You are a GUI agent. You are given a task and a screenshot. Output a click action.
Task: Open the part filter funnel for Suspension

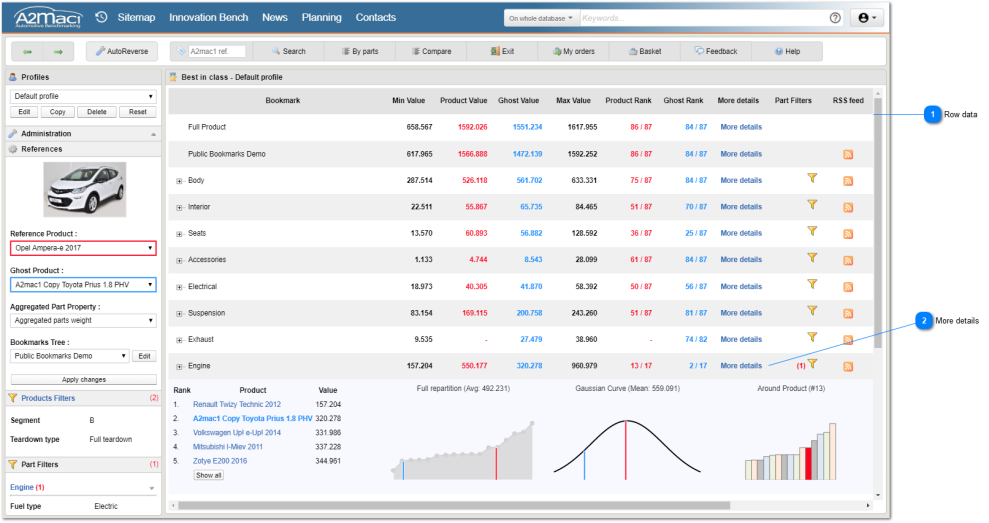pyautogui.click(x=812, y=310)
